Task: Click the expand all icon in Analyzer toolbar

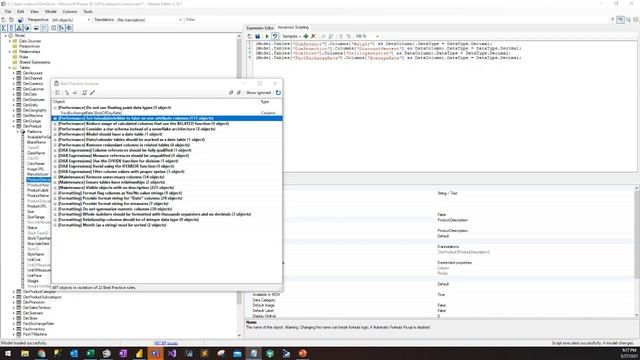Action: [x=231, y=93]
